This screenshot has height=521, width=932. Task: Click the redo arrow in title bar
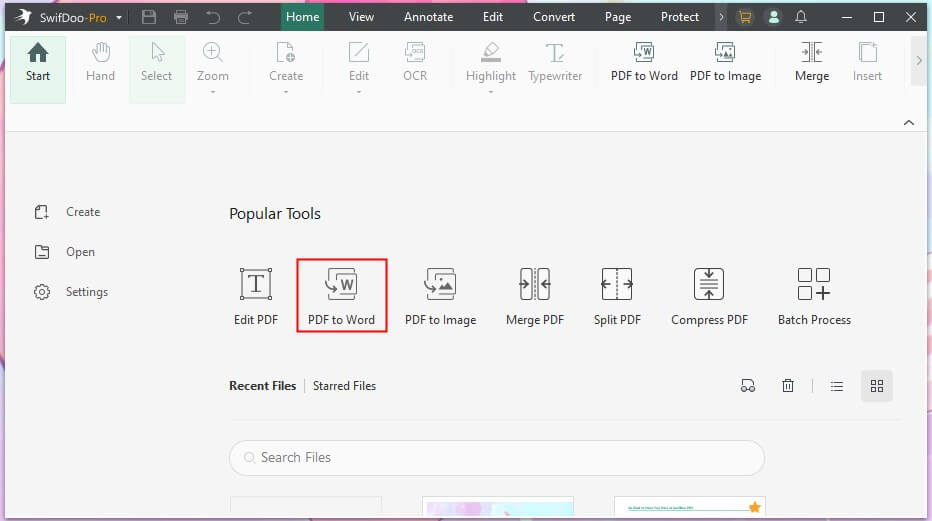tap(244, 17)
